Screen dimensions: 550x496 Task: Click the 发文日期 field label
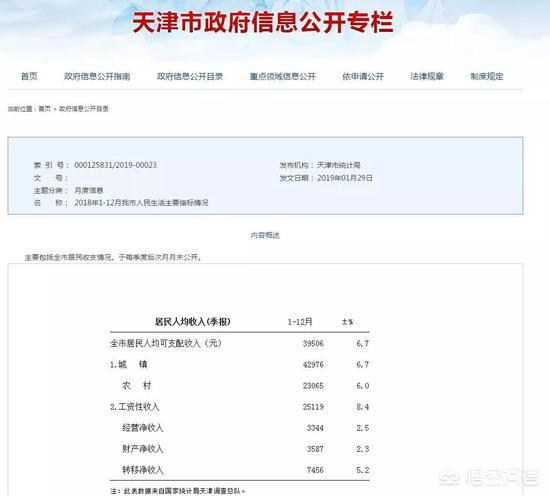(x=297, y=178)
